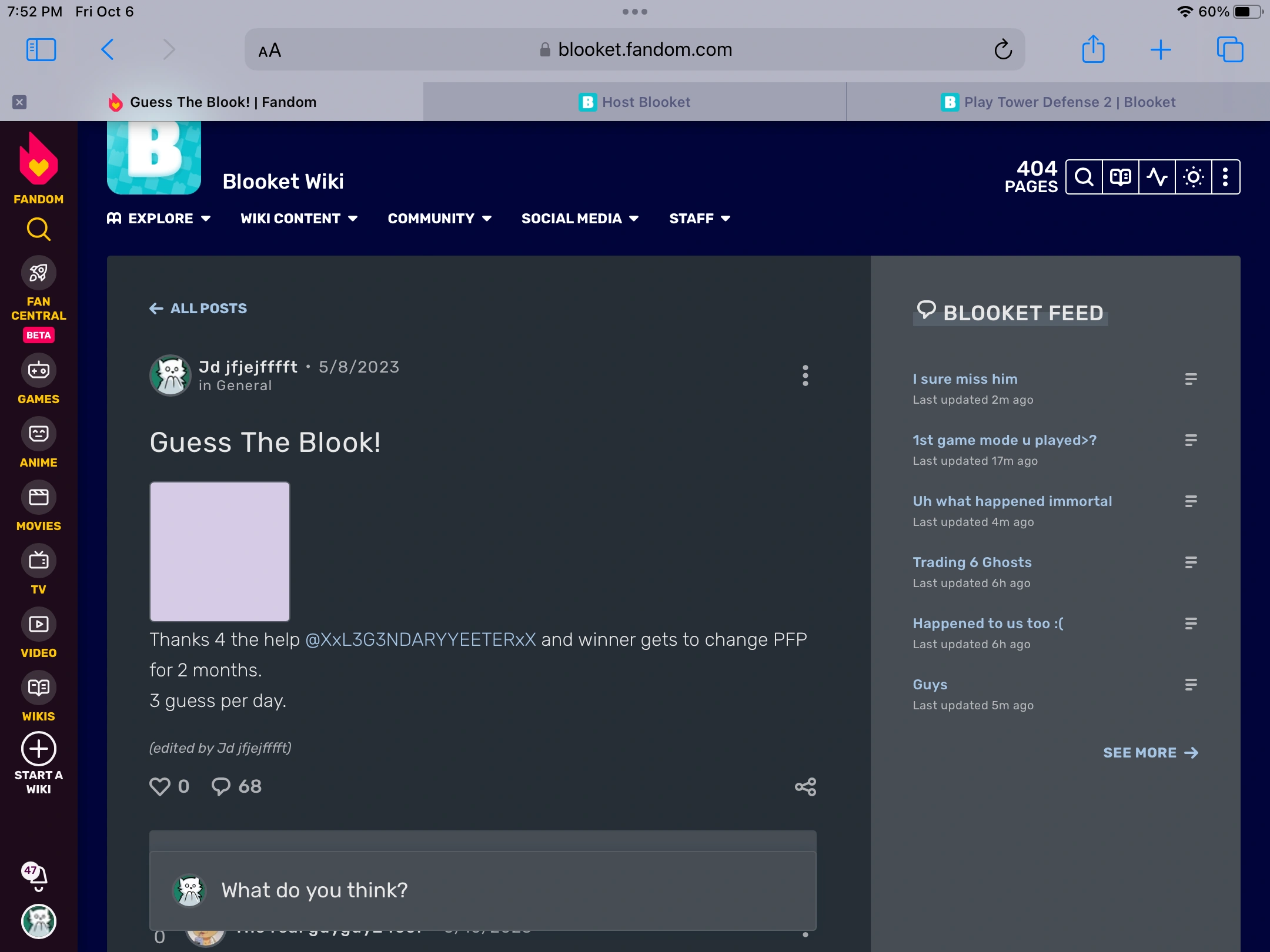Switch to Play Tower Defense 2 tab
Screen dimensions: 1270x952
(x=1058, y=102)
